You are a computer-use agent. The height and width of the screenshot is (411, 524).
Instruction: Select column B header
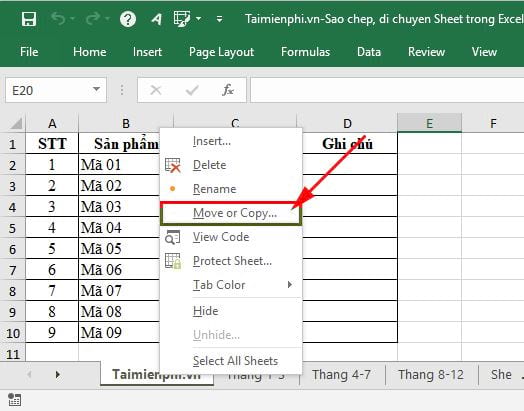(126, 123)
